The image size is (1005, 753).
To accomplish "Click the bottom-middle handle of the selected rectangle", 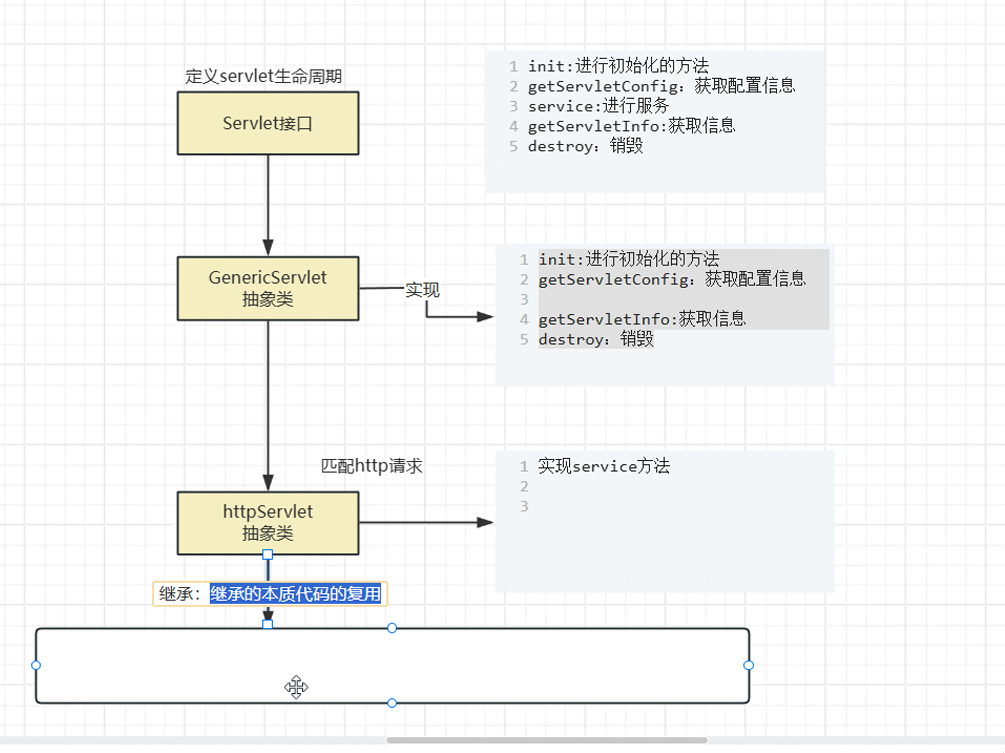I will point(392,703).
